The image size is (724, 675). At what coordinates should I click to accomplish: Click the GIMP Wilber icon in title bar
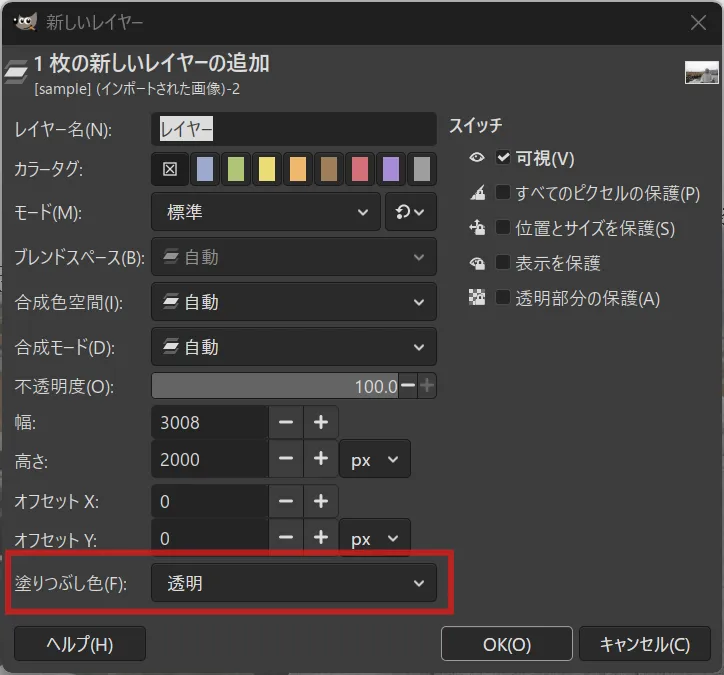pos(25,22)
